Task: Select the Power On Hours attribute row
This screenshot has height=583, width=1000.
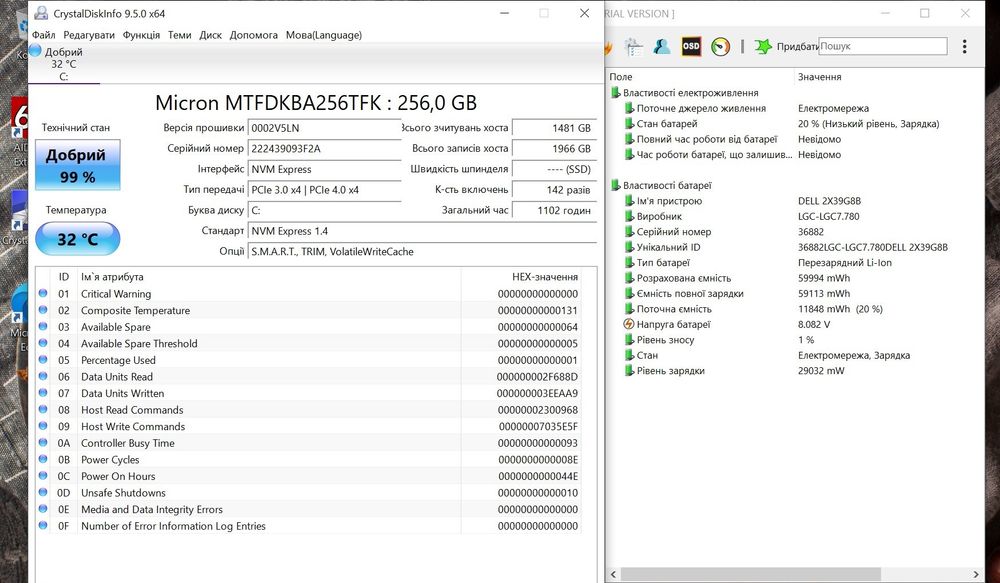Action: point(308,476)
